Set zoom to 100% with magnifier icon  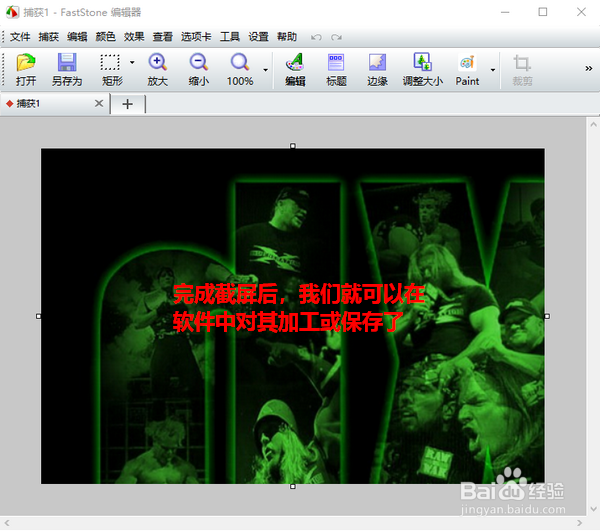pos(240,62)
